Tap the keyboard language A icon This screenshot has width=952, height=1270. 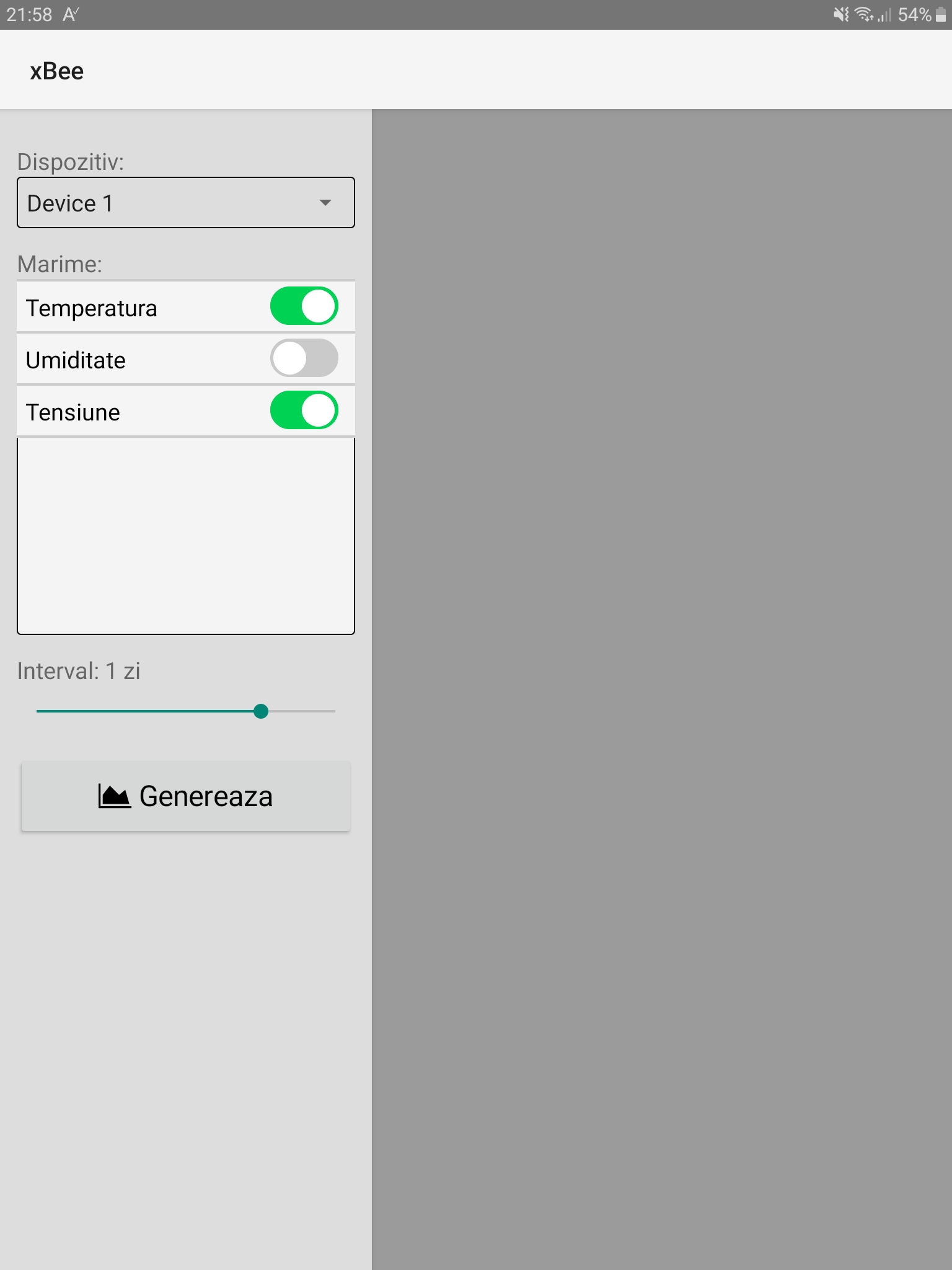[x=71, y=14]
